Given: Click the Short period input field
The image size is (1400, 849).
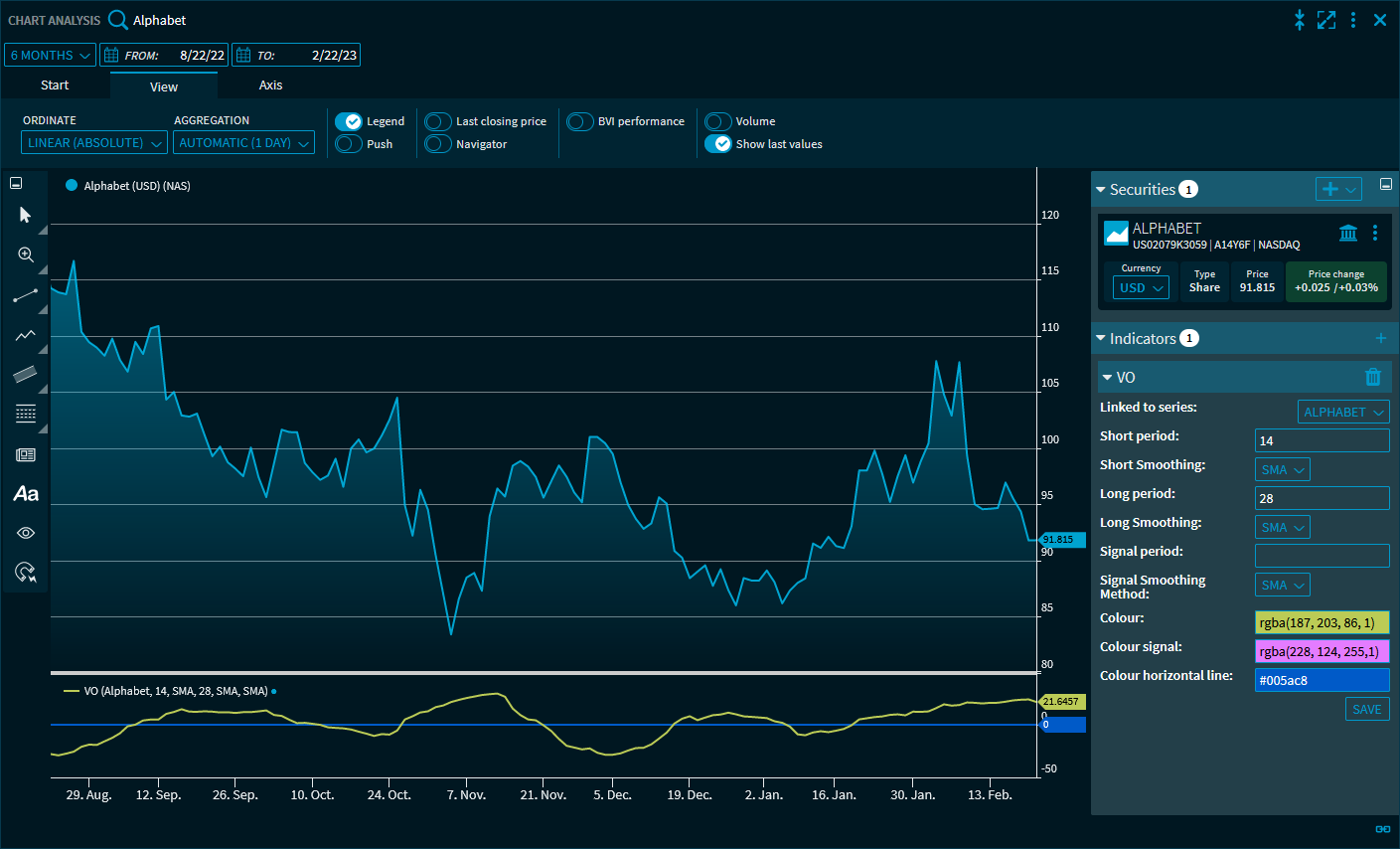Looking at the screenshot, I should [1322, 440].
